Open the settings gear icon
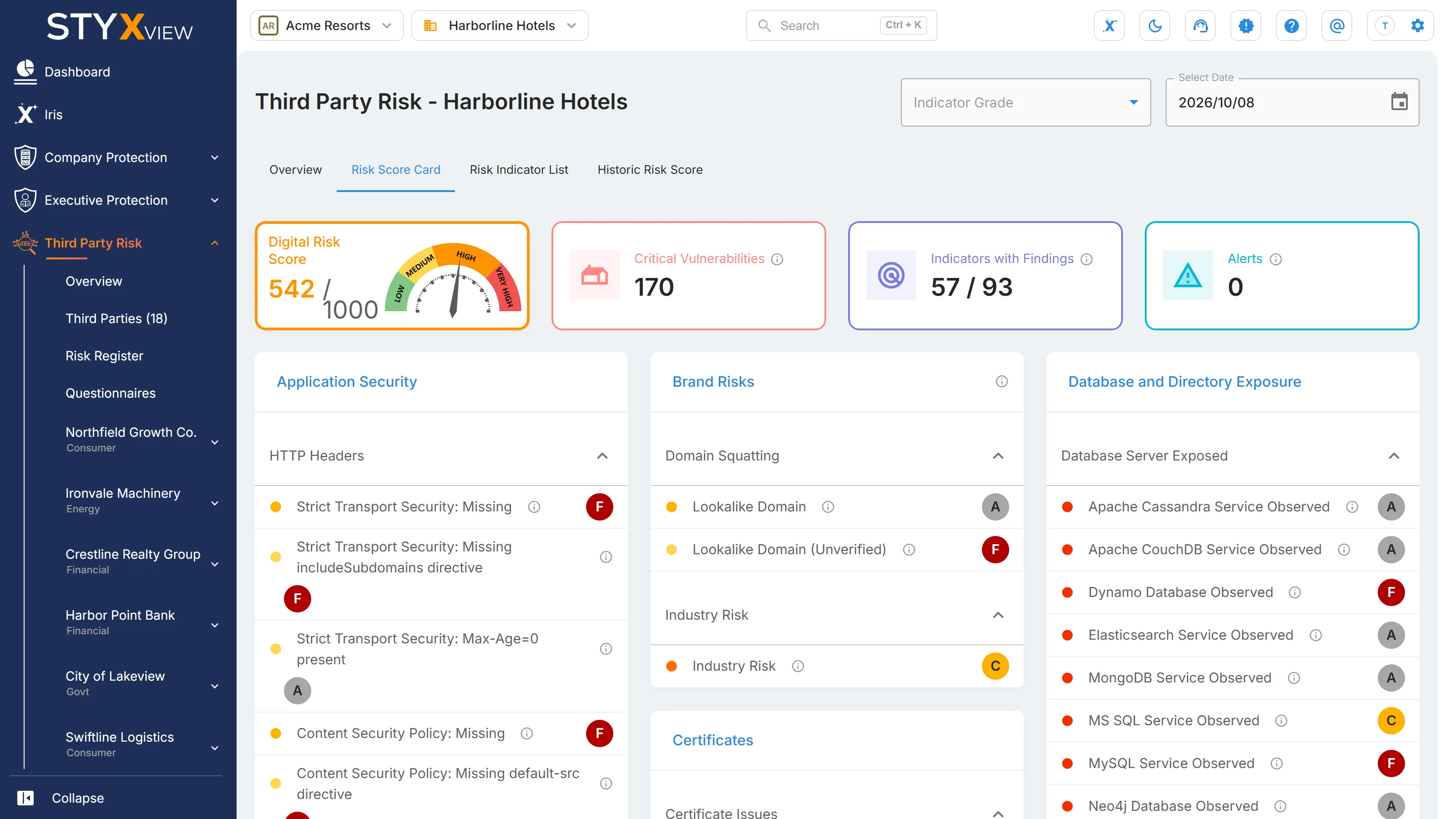Image resolution: width=1456 pixels, height=819 pixels. pos(1417,25)
